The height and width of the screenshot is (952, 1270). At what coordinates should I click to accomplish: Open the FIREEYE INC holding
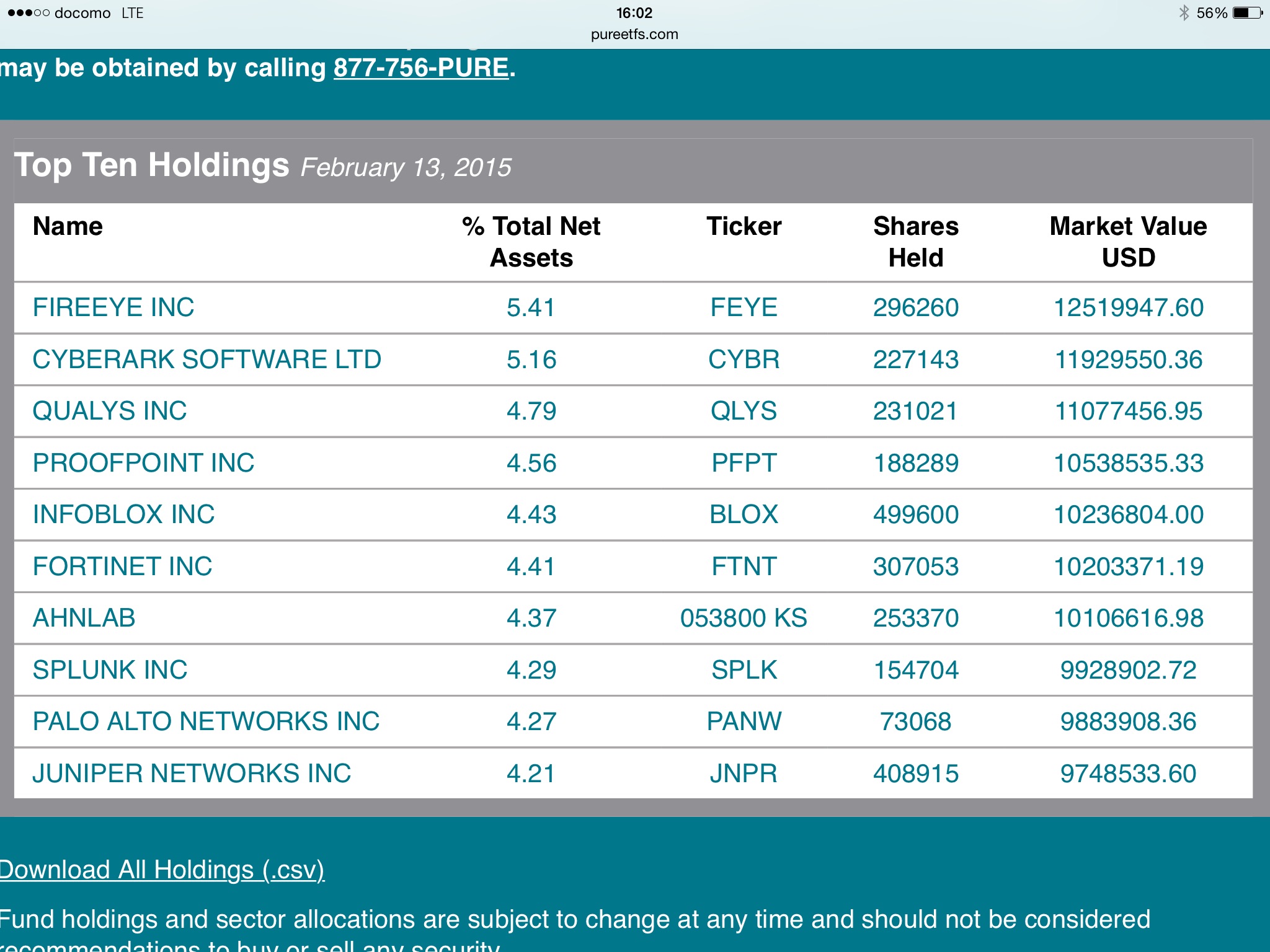[x=113, y=307]
